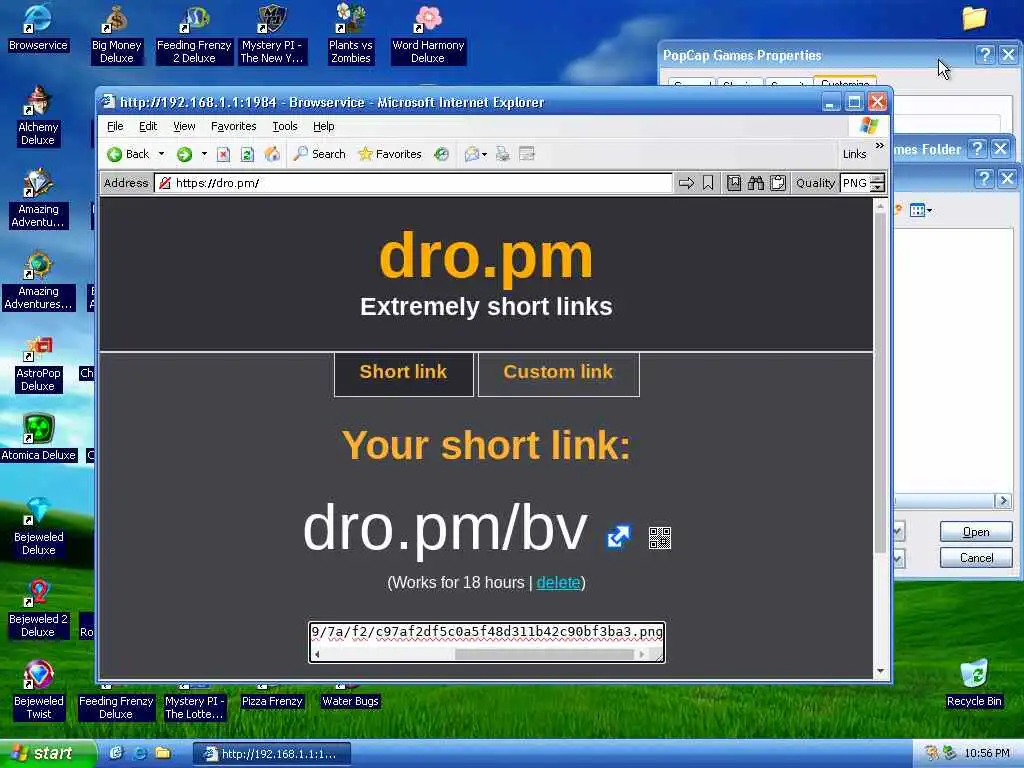Screen dimensions: 1024x768
Task: Click the Edit toolbar icon next to Print
Action: click(526, 154)
